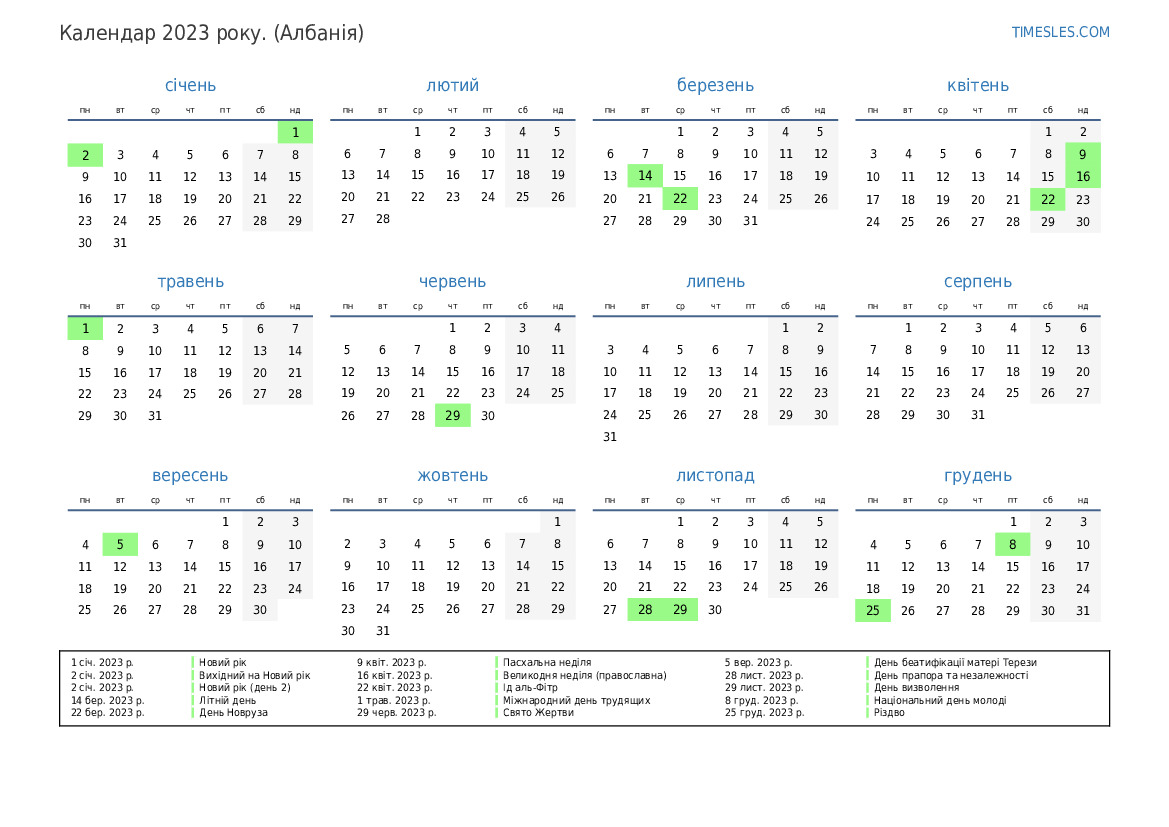This screenshot has height=827, width=1169.
Task: Select the січень month heading
Action: coord(190,86)
